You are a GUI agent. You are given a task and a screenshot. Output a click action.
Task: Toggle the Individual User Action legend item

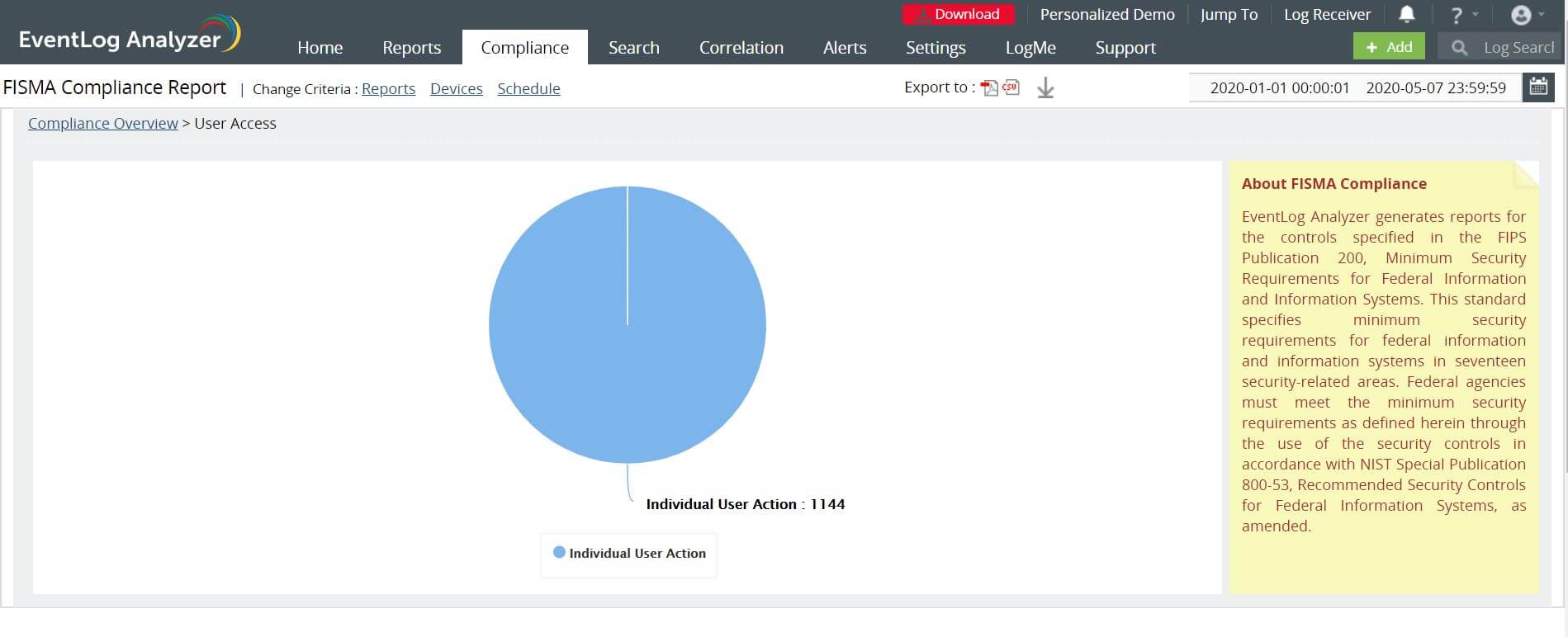[x=629, y=553]
